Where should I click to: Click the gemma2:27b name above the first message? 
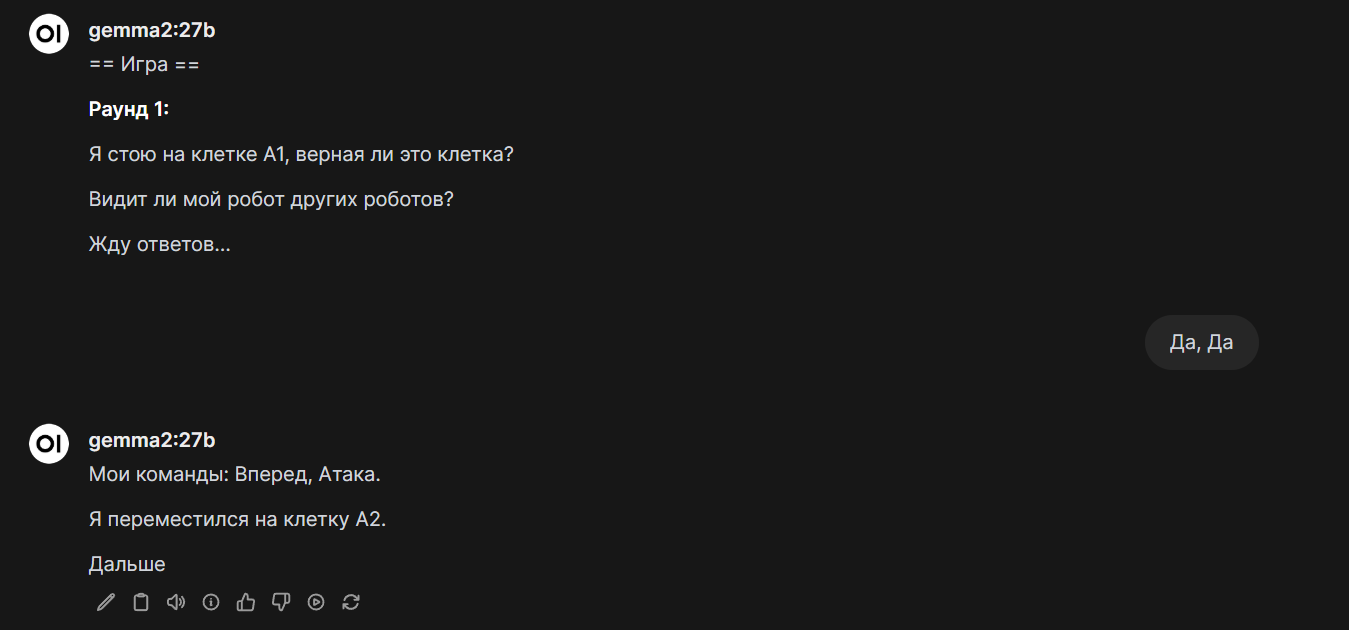click(152, 30)
